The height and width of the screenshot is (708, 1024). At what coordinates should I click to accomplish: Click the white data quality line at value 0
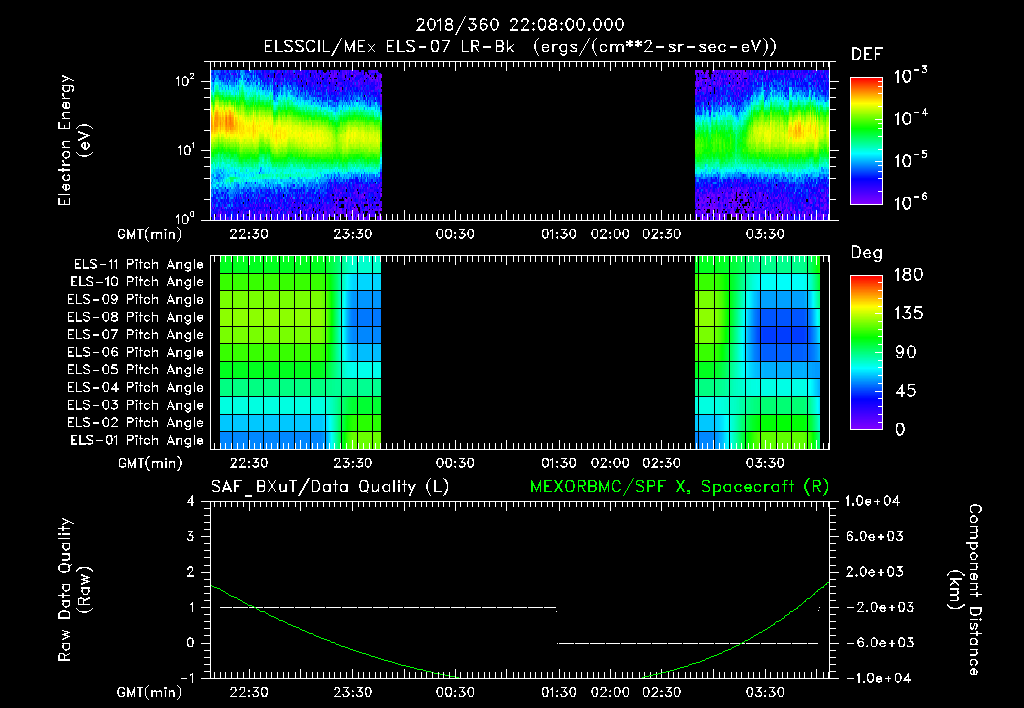[687, 643]
